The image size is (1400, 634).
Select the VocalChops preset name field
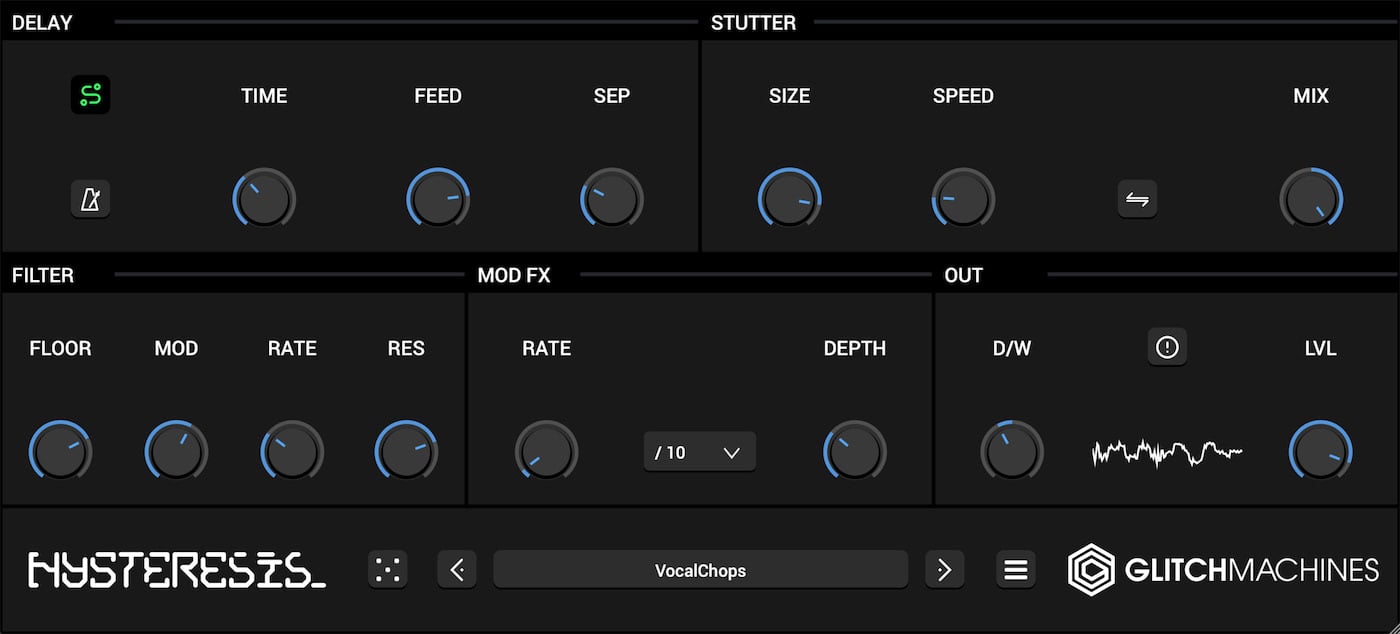click(x=699, y=569)
